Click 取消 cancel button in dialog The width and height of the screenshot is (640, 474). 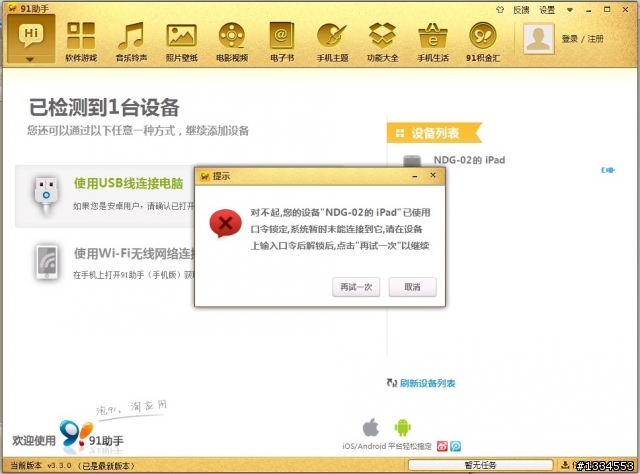pyautogui.click(x=412, y=287)
